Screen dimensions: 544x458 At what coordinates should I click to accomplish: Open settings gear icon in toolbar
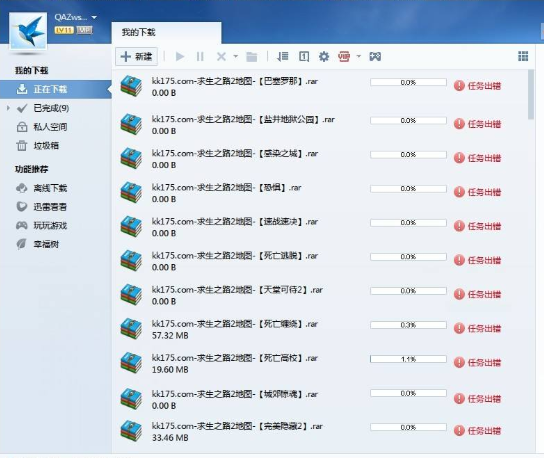[x=324, y=56]
